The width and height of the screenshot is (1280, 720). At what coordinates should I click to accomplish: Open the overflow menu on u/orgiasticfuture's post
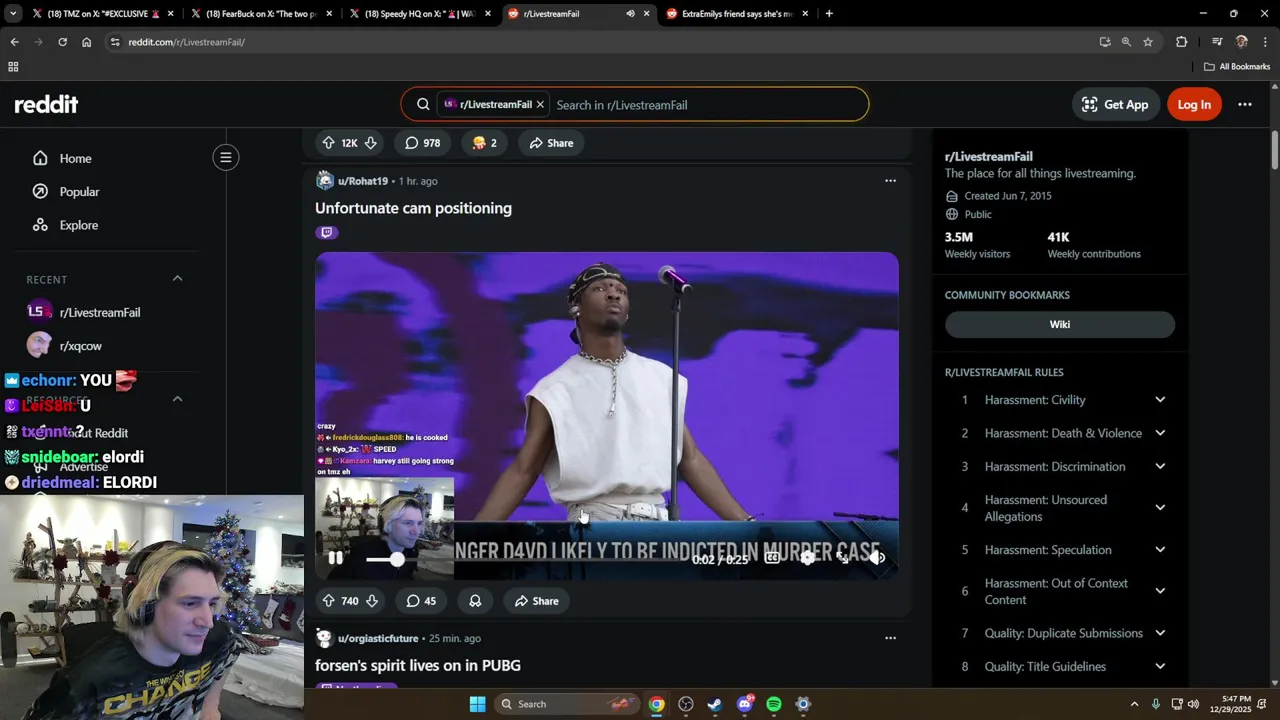(890, 638)
